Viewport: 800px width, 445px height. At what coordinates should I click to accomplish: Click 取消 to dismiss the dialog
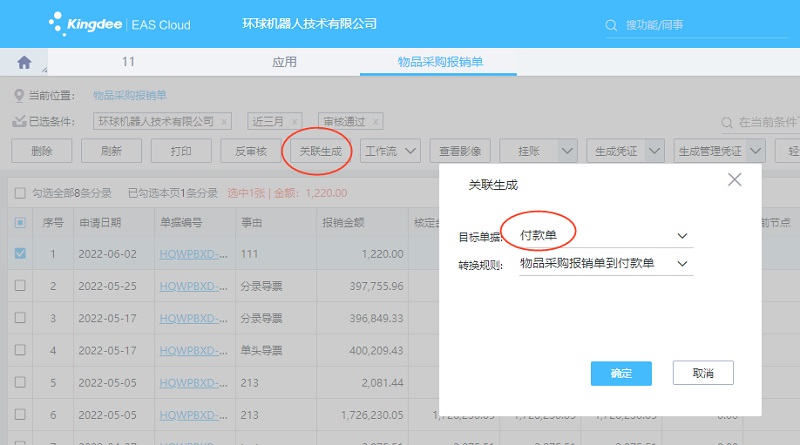point(702,373)
